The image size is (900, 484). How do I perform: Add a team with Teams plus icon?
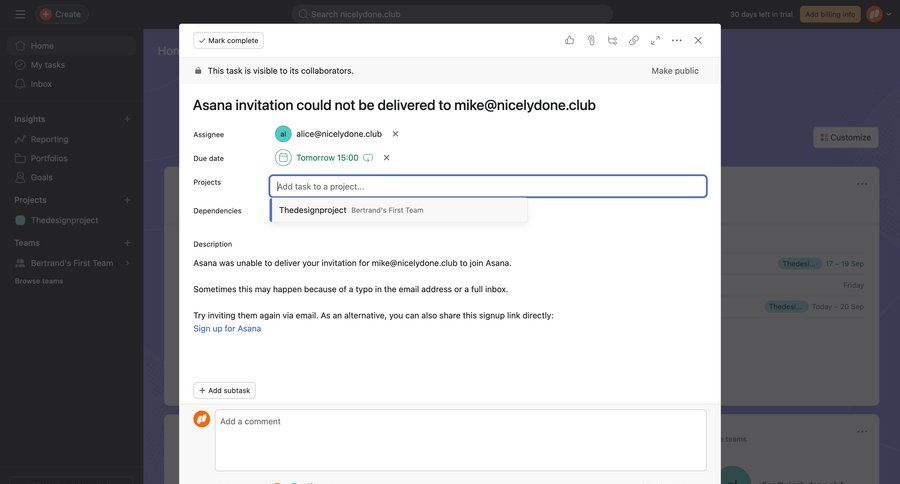(127, 243)
